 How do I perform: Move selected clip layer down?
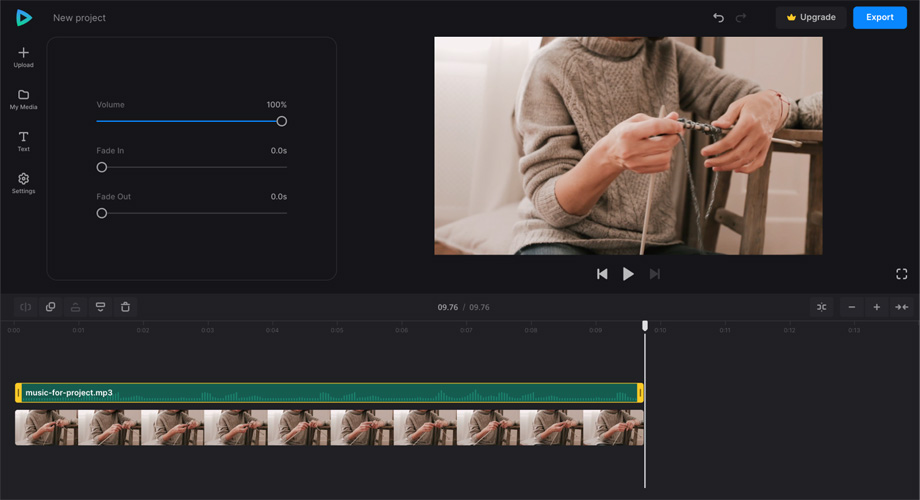coord(100,307)
